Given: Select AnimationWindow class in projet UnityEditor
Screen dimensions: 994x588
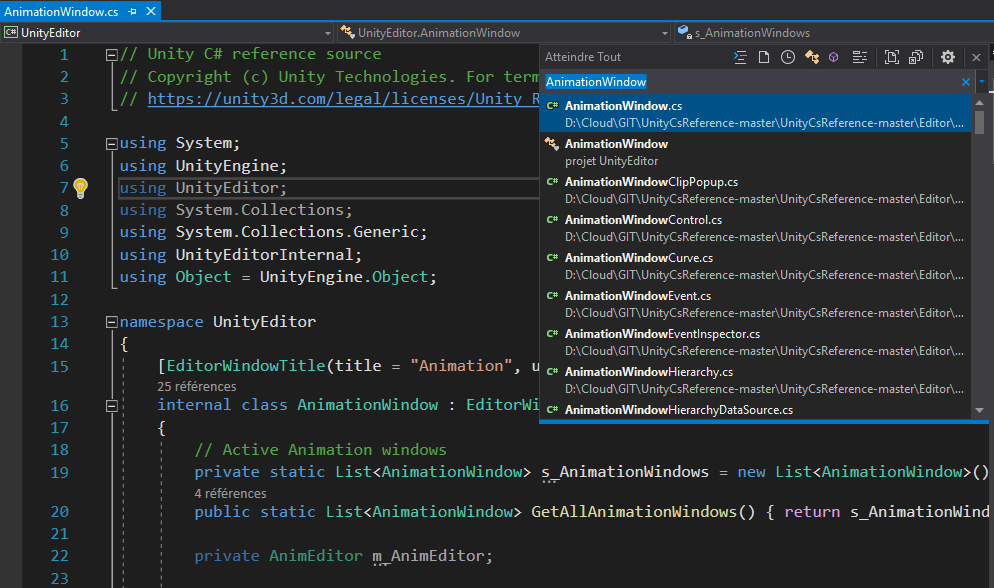Looking at the screenshot, I should 755,151.
